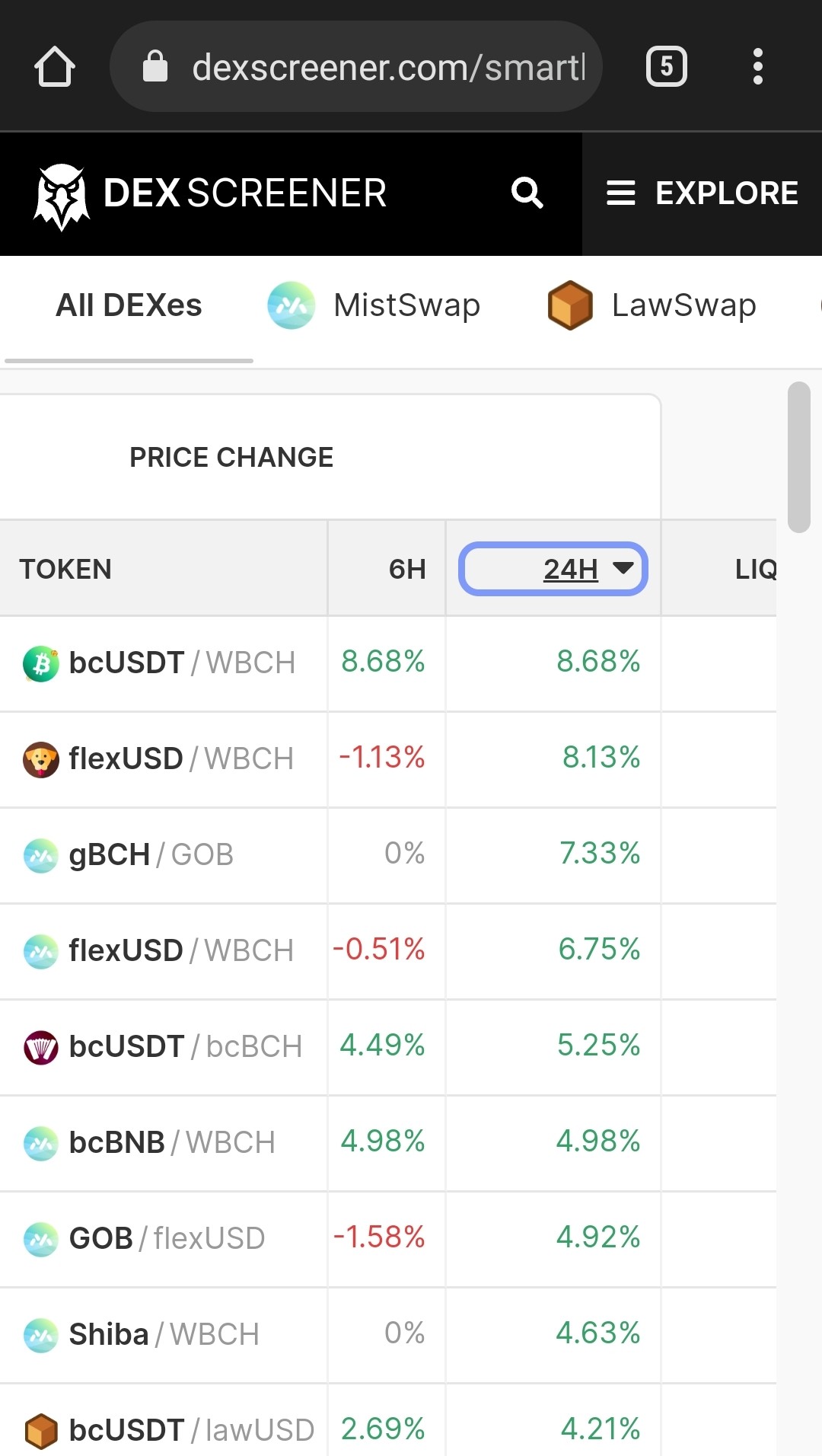Open the EXPLORE hamburger menu

[702, 193]
